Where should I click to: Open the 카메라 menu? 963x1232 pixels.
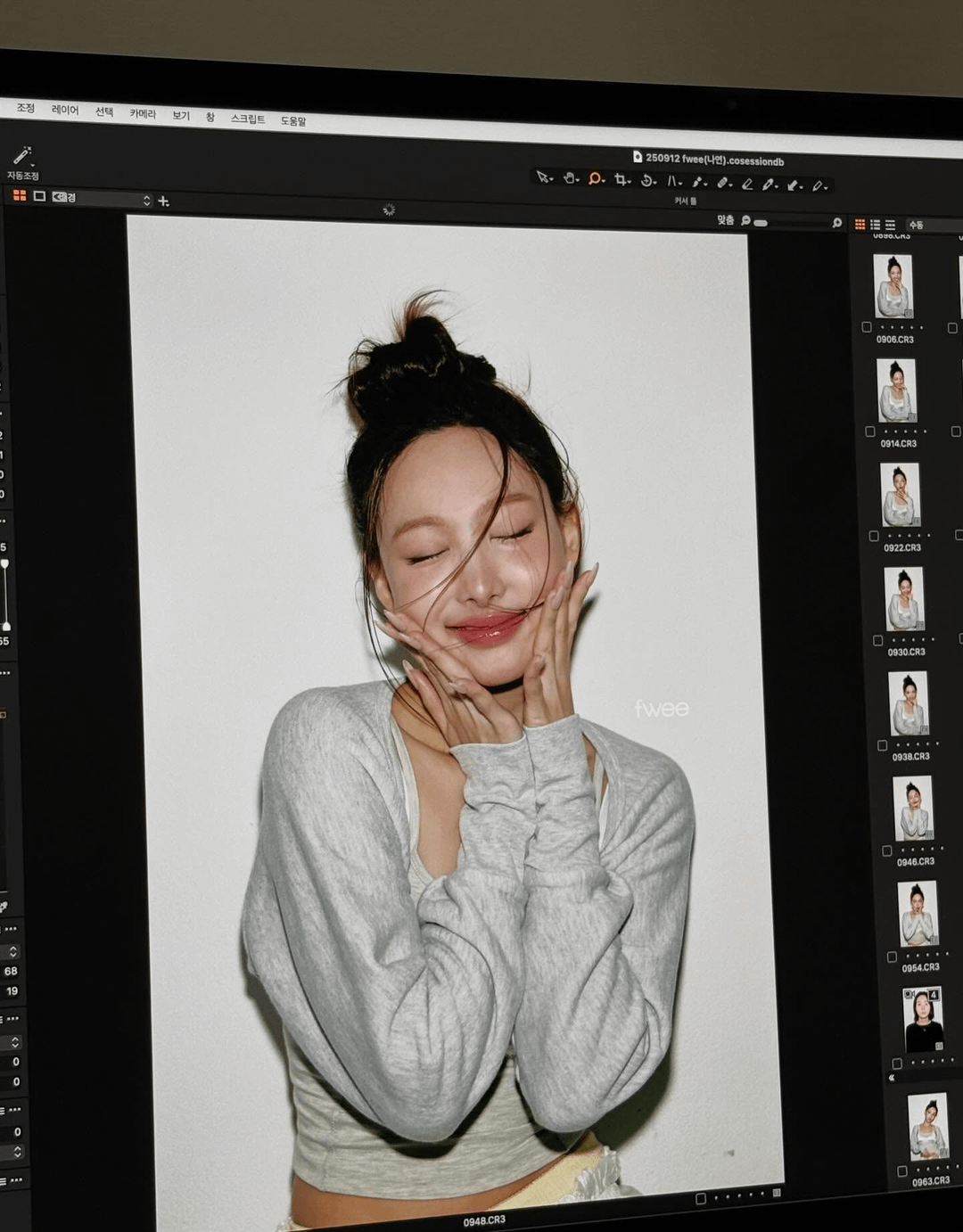(x=142, y=113)
